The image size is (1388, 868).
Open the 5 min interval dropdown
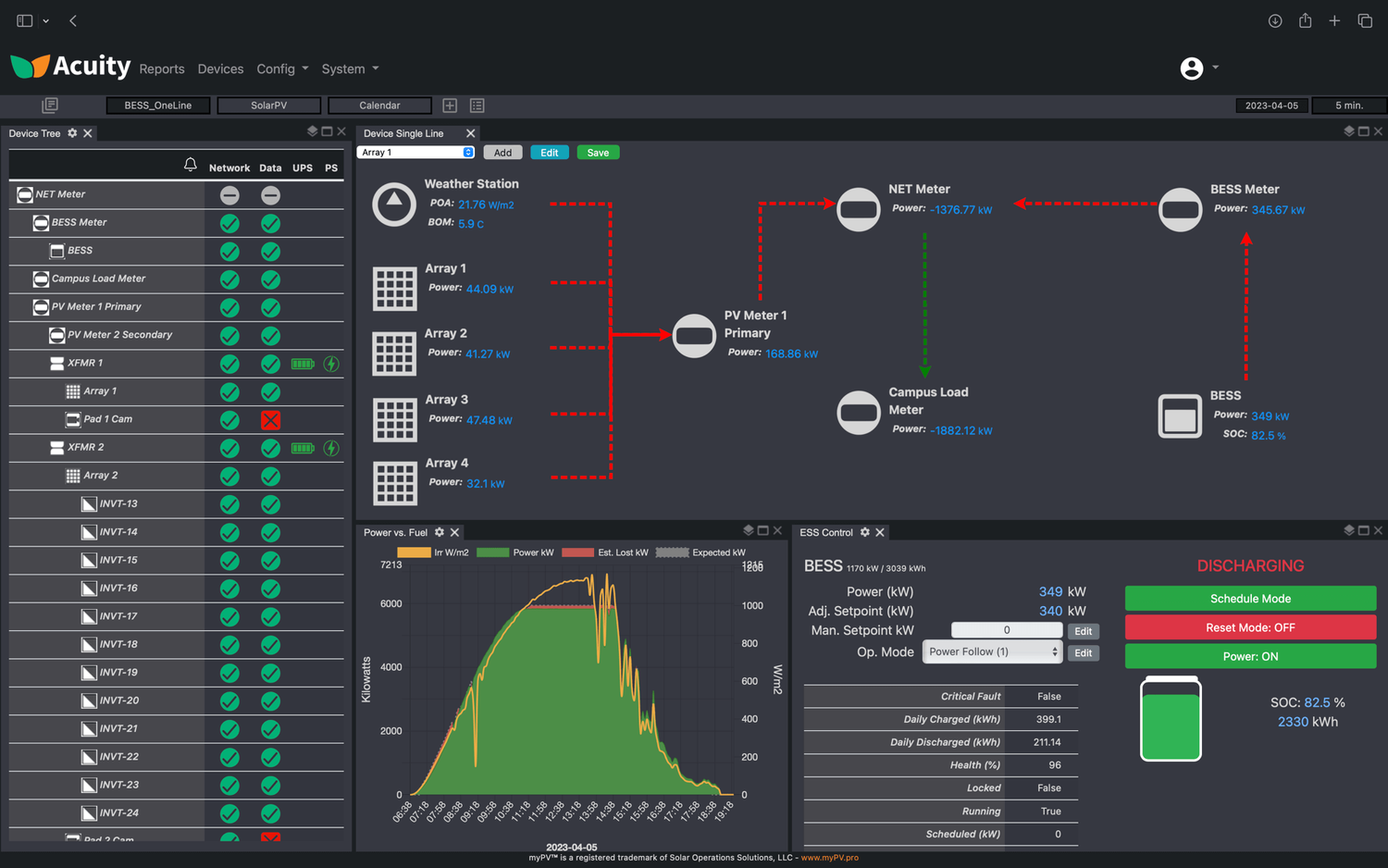tap(1348, 105)
